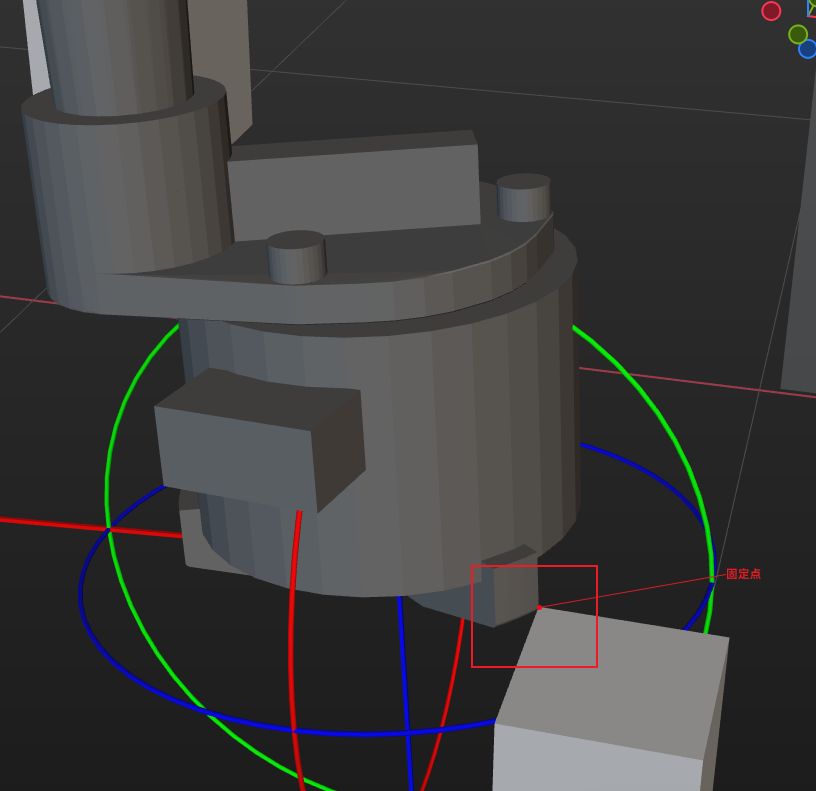Click the blue Z-axis ball in the view gizmo
Image resolution: width=816 pixels, height=791 pixels.
pos(808,49)
